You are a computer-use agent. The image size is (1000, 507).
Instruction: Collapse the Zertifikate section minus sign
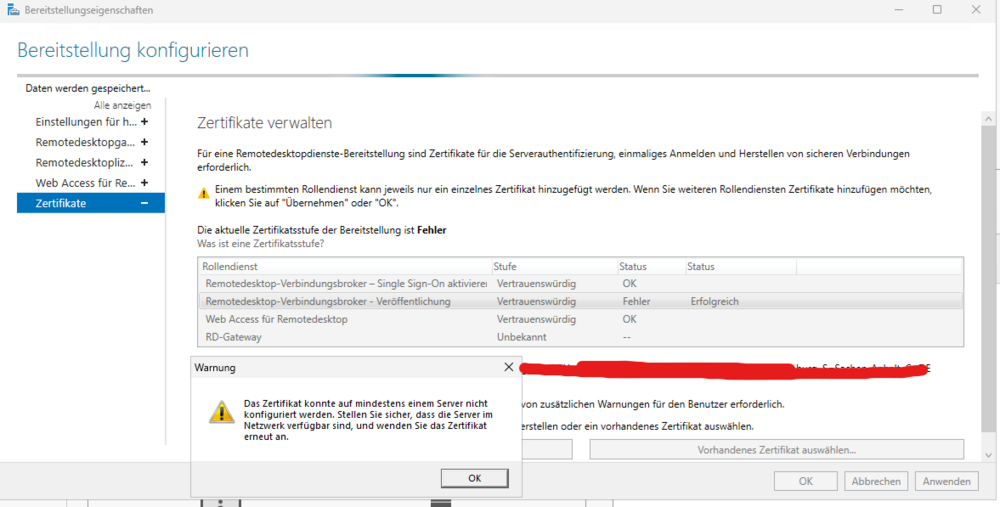click(145, 203)
